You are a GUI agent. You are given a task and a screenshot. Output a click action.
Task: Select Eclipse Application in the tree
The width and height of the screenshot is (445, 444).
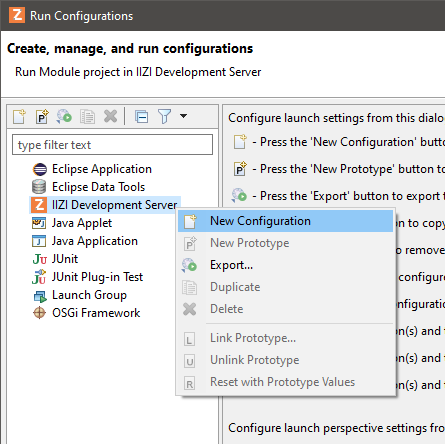(102, 169)
